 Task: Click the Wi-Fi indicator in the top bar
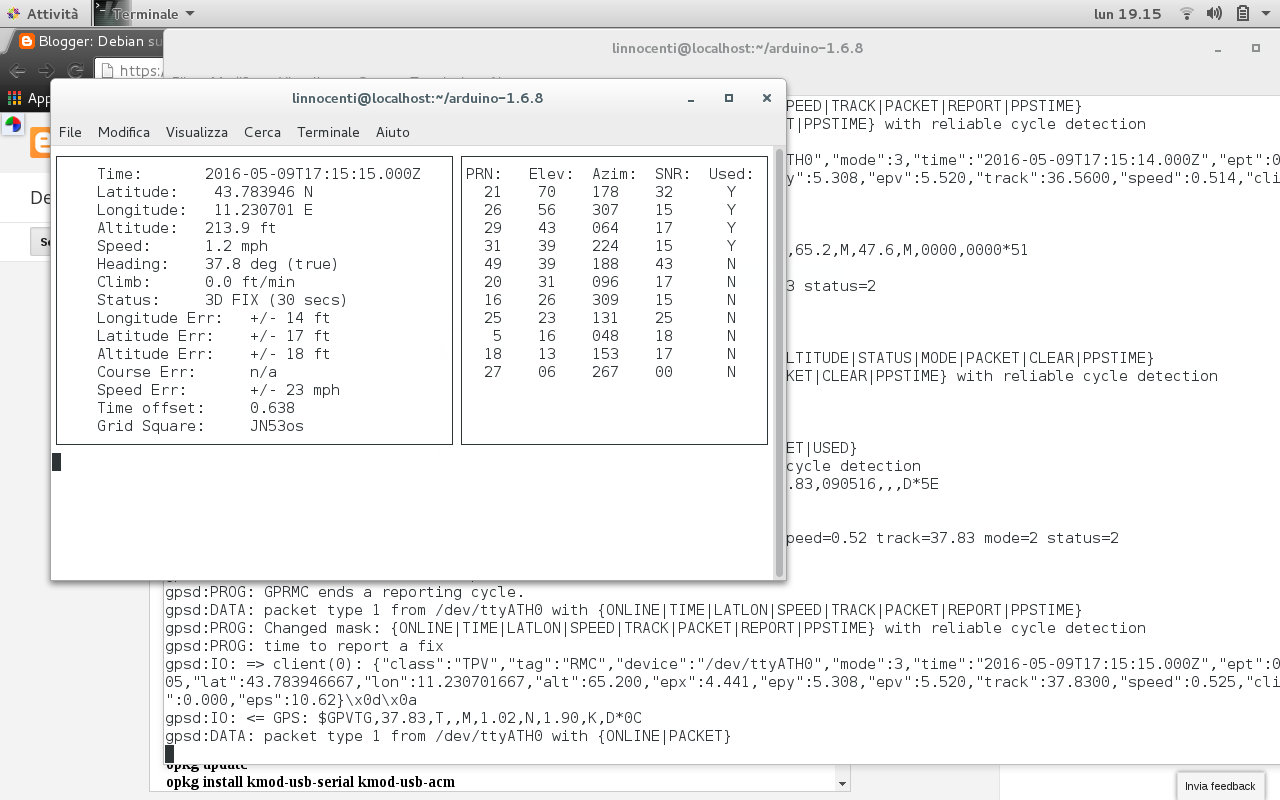click(1186, 13)
